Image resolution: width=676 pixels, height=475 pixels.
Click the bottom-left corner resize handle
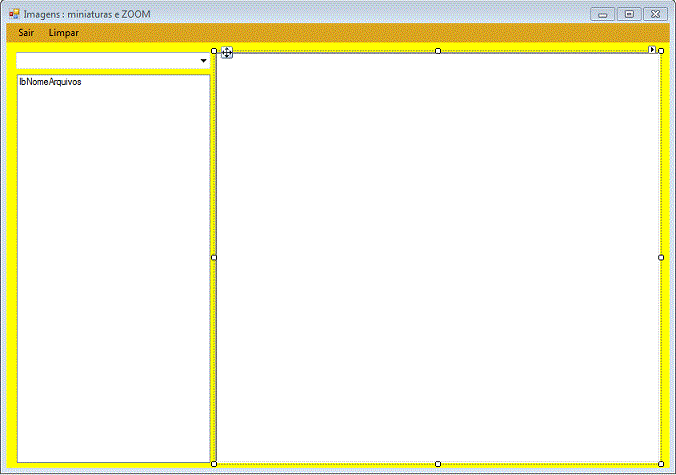(x=214, y=464)
